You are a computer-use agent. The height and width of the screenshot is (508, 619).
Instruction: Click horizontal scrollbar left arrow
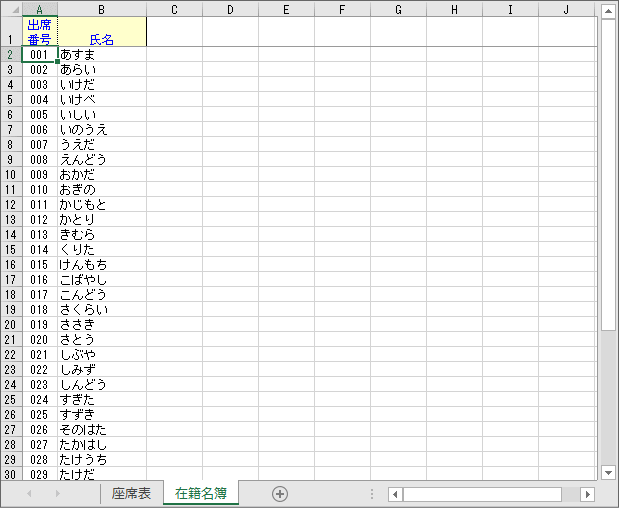[395, 494]
